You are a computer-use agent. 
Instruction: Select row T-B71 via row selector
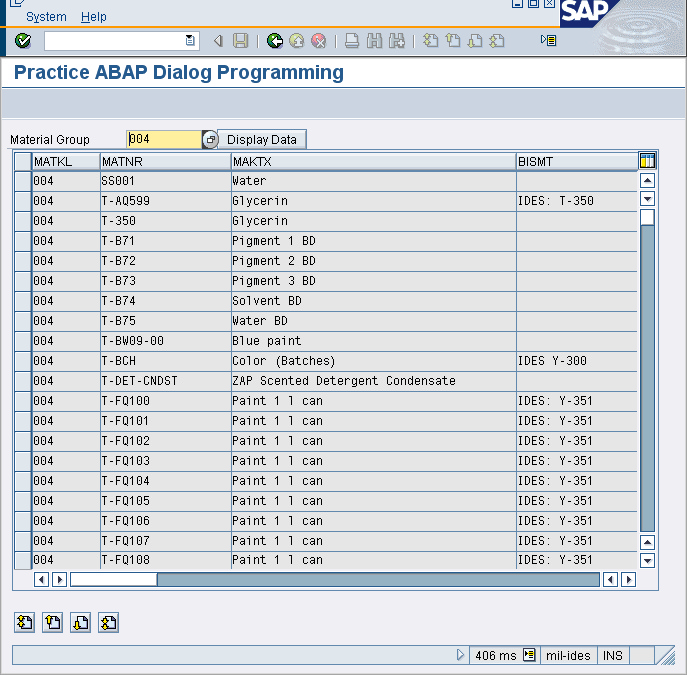point(23,241)
